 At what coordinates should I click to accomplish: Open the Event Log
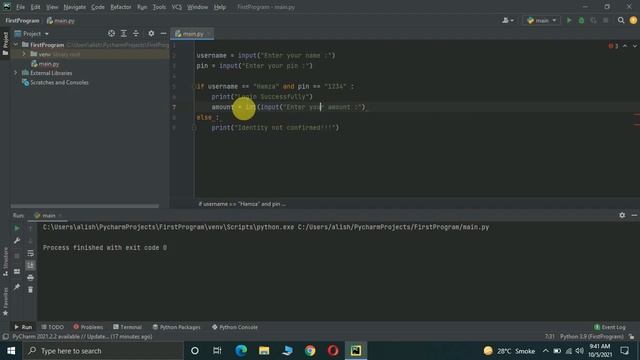point(610,327)
